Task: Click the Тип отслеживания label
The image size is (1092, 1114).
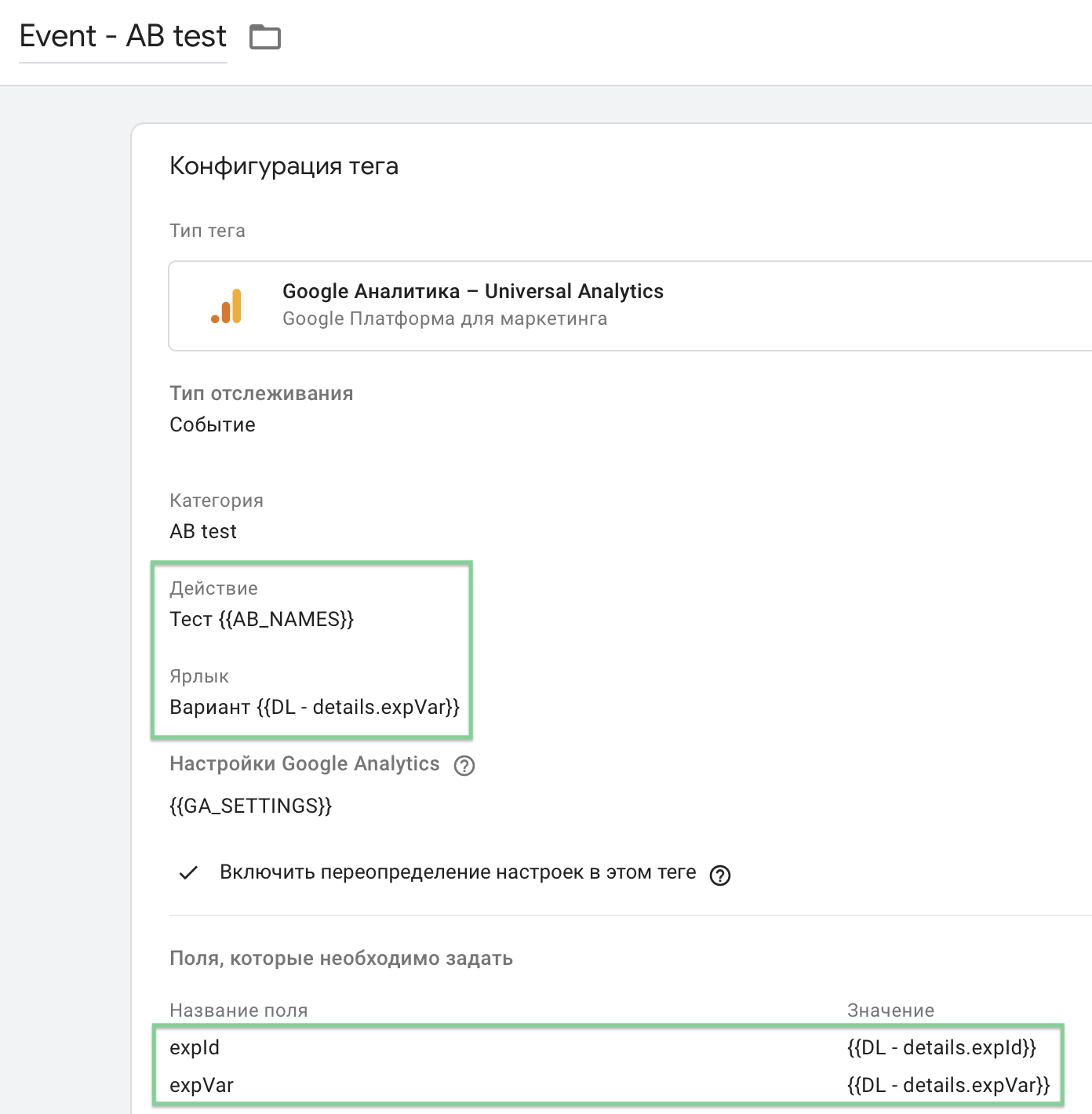Action: click(x=261, y=394)
